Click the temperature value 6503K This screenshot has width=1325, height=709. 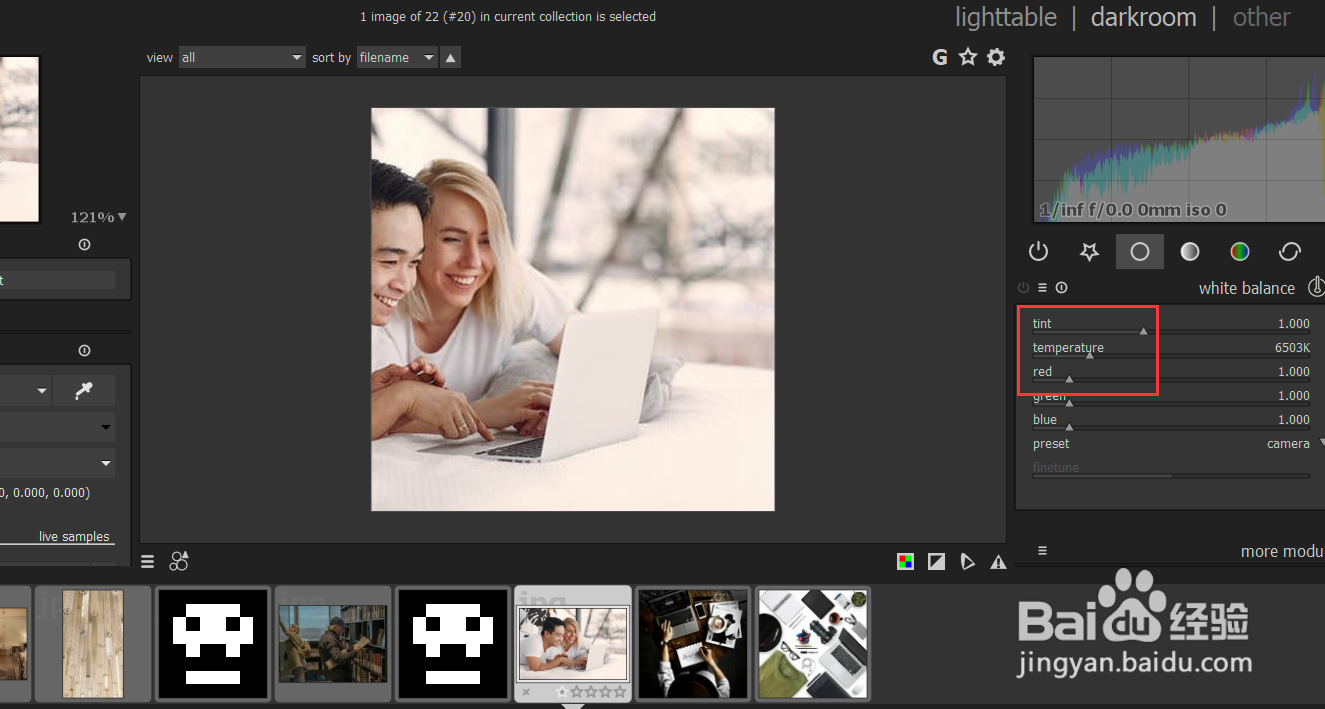tap(1292, 348)
